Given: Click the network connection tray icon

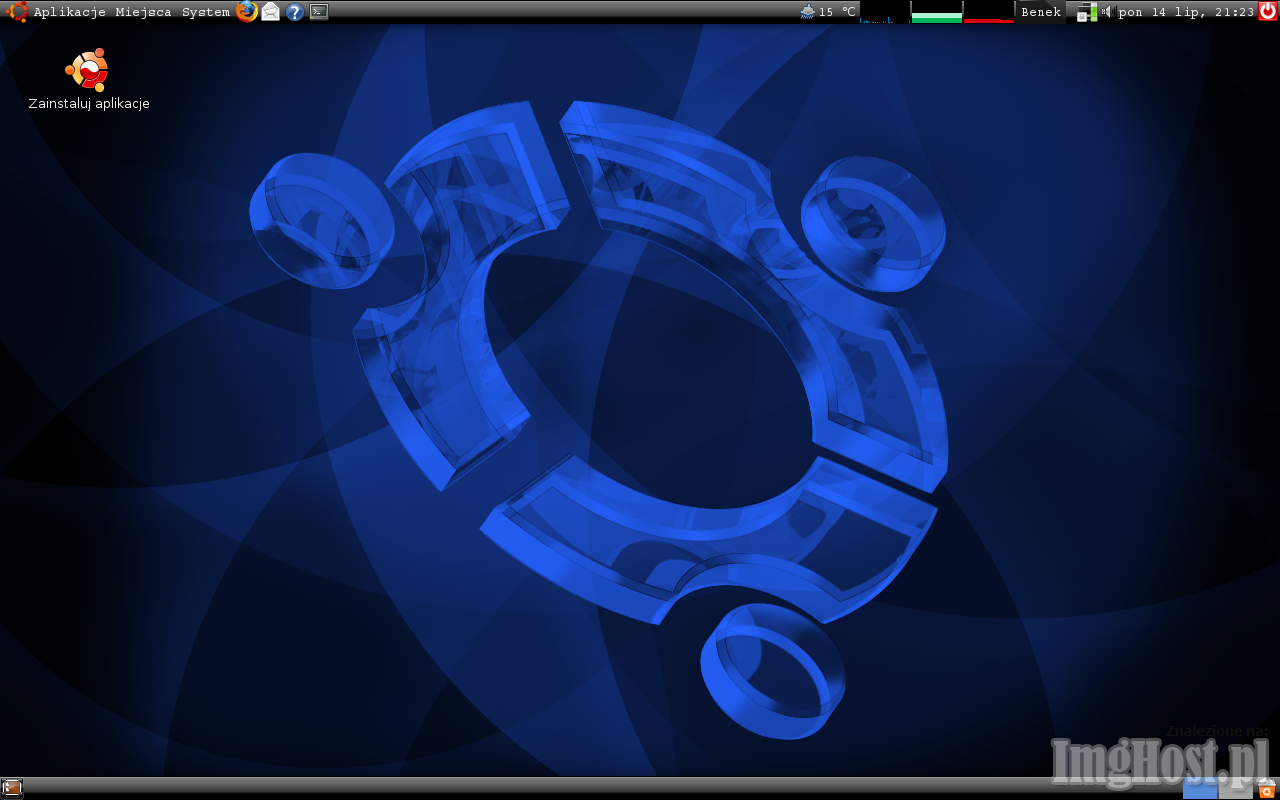Looking at the screenshot, I should click(x=1087, y=12).
